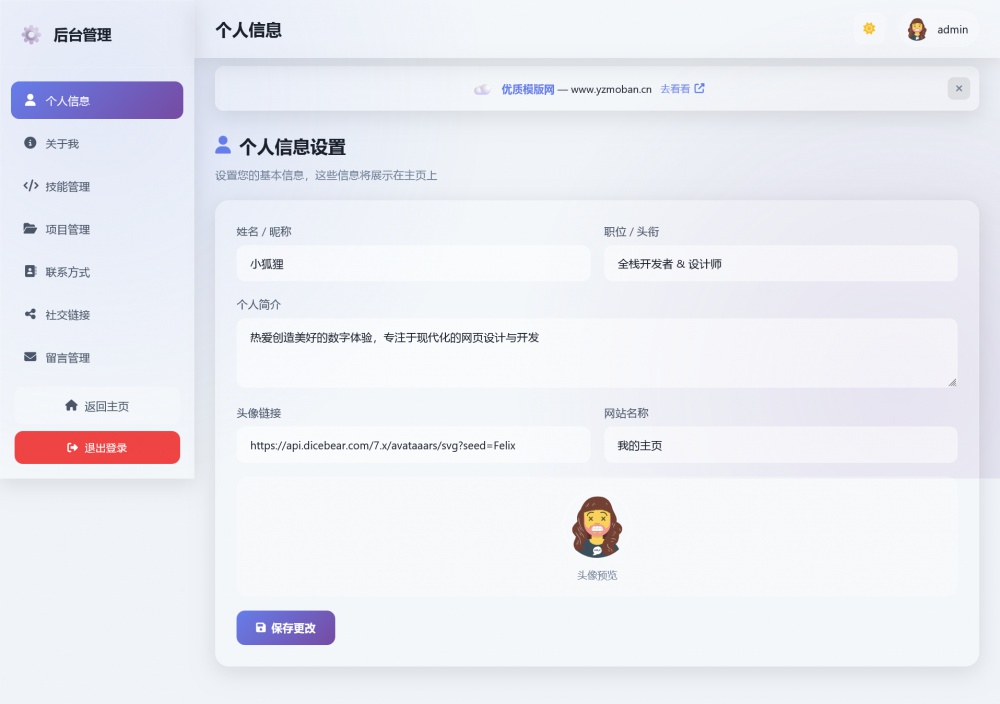Close the 优质模版网 banner
This screenshot has width=1000, height=704.
coord(958,88)
